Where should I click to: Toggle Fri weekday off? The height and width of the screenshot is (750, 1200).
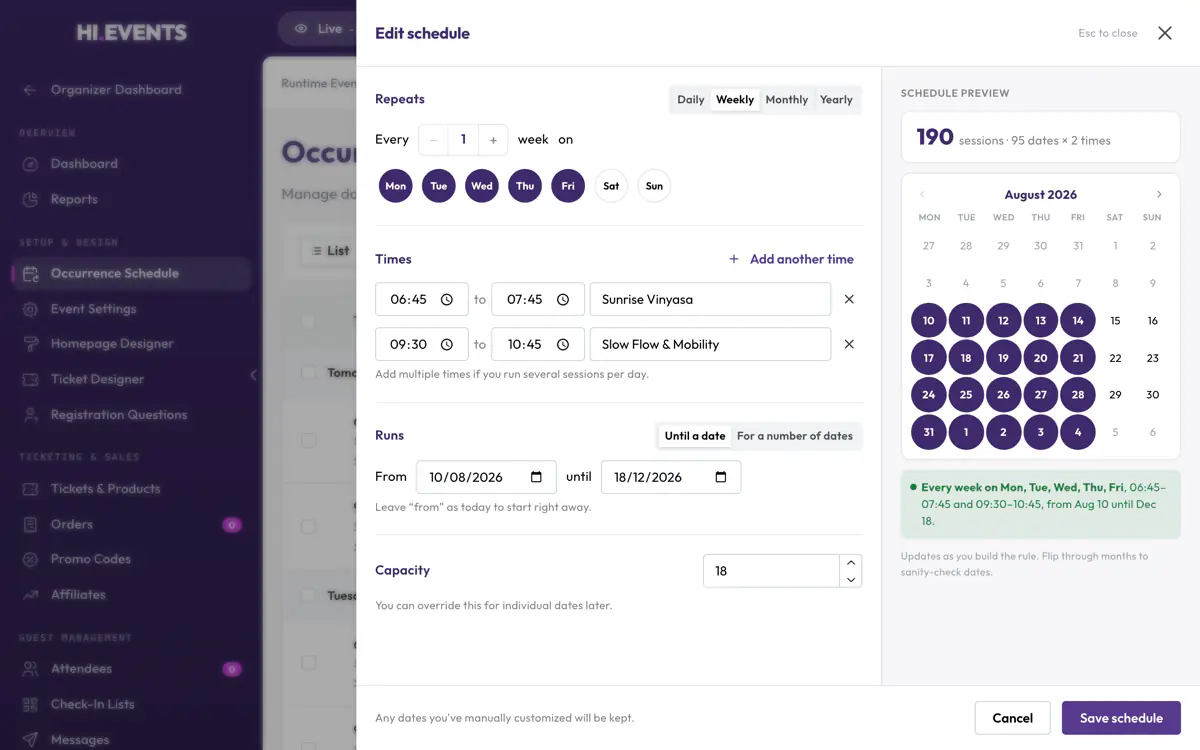pos(568,186)
